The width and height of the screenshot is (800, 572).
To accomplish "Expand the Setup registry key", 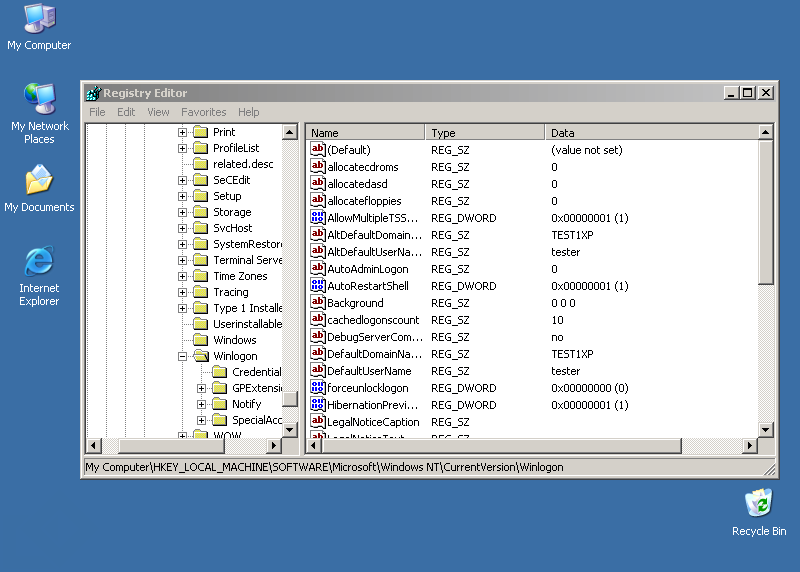I will (x=182, y=196).
